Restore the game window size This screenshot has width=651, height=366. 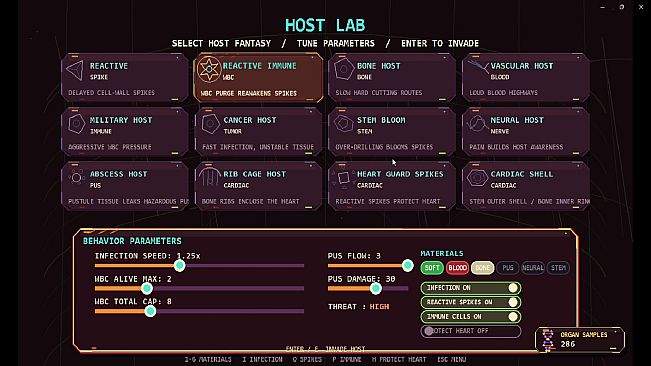(622, 7)
